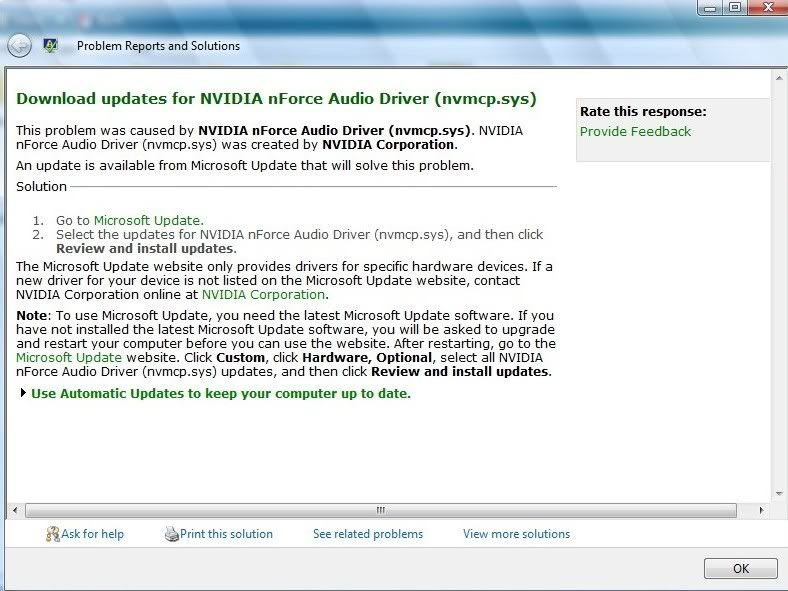This screenshot has height=591, width=788.
Task: Click the printer icon beside Print this solution
Action: point(172,534)
